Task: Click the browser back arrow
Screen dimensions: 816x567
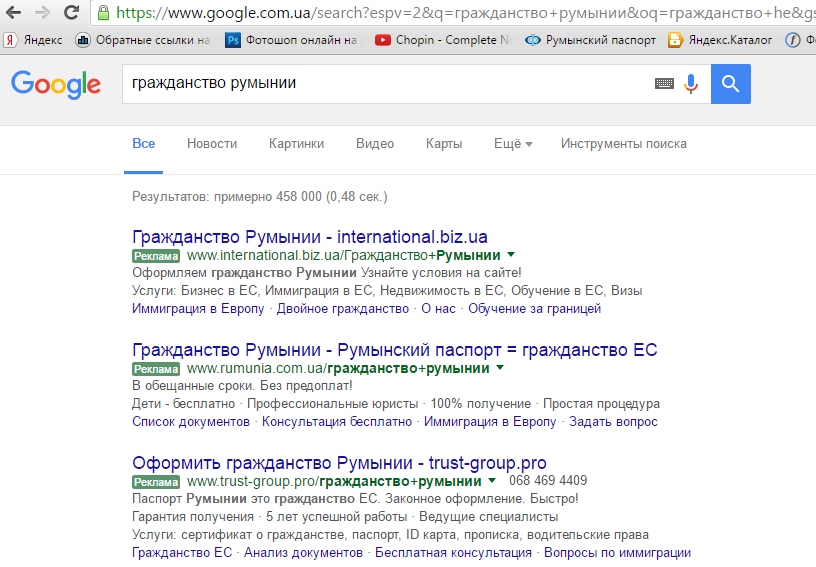Action: tap(14, 13)
